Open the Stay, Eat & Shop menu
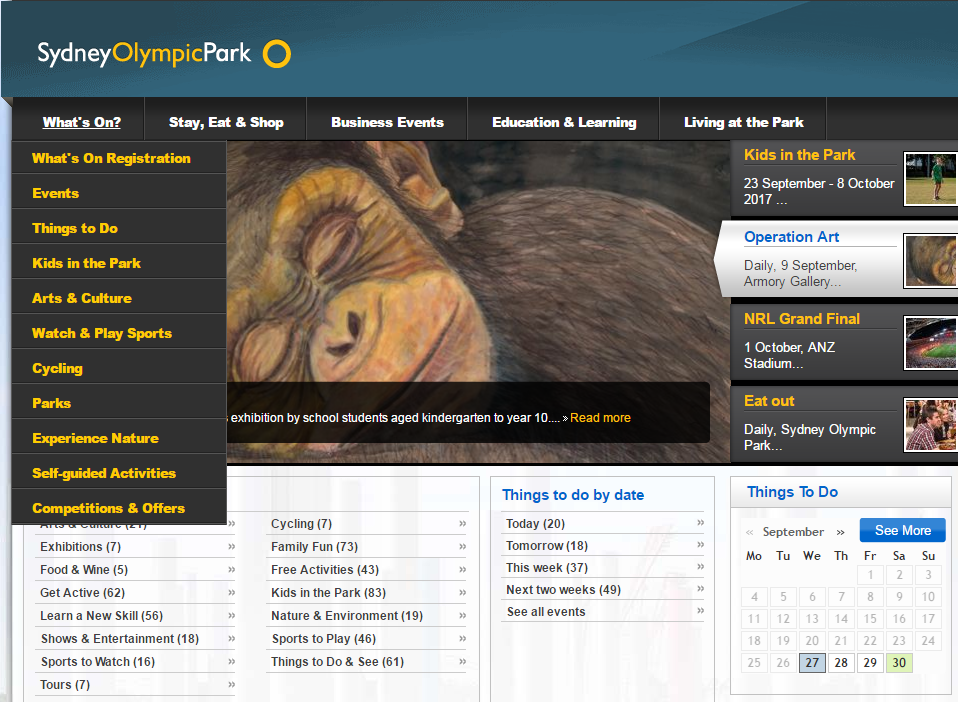This screenshot has width=958, height=702. (x=226, y=122)
